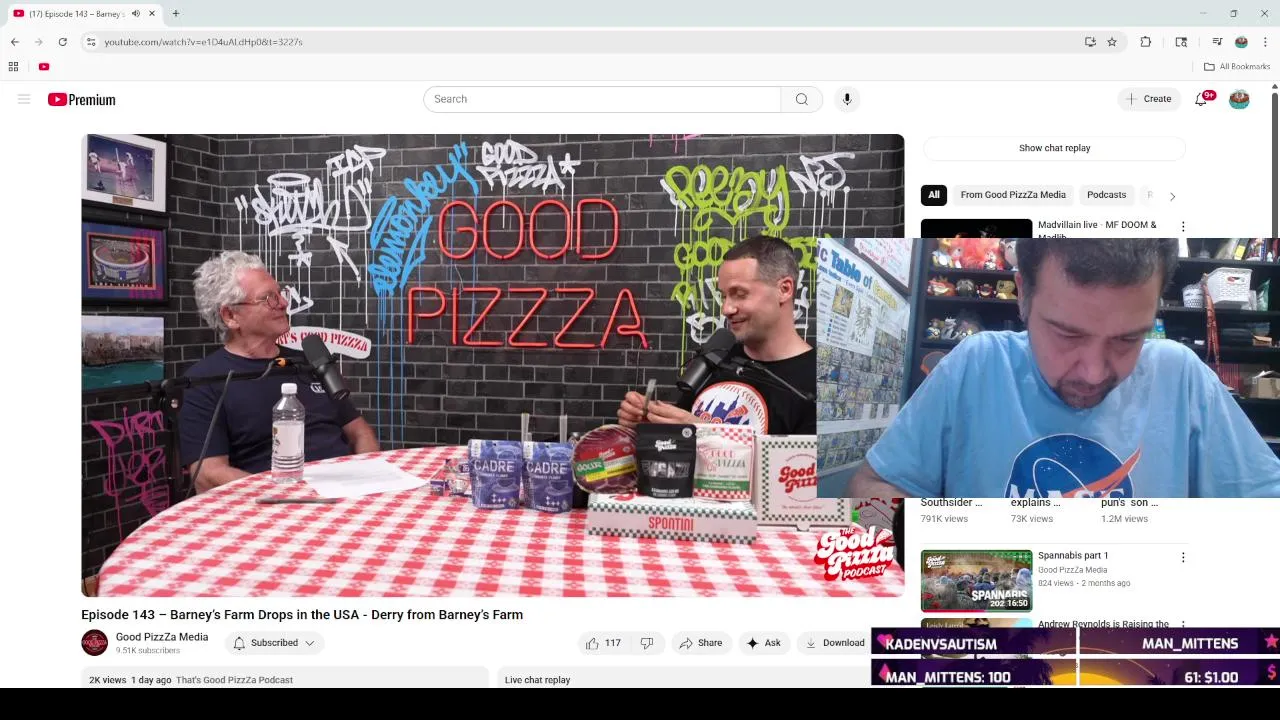The width and height of the screenshot is (1280, 720).
Task: Click the browser address bar URL
Action: pos(203,42)
